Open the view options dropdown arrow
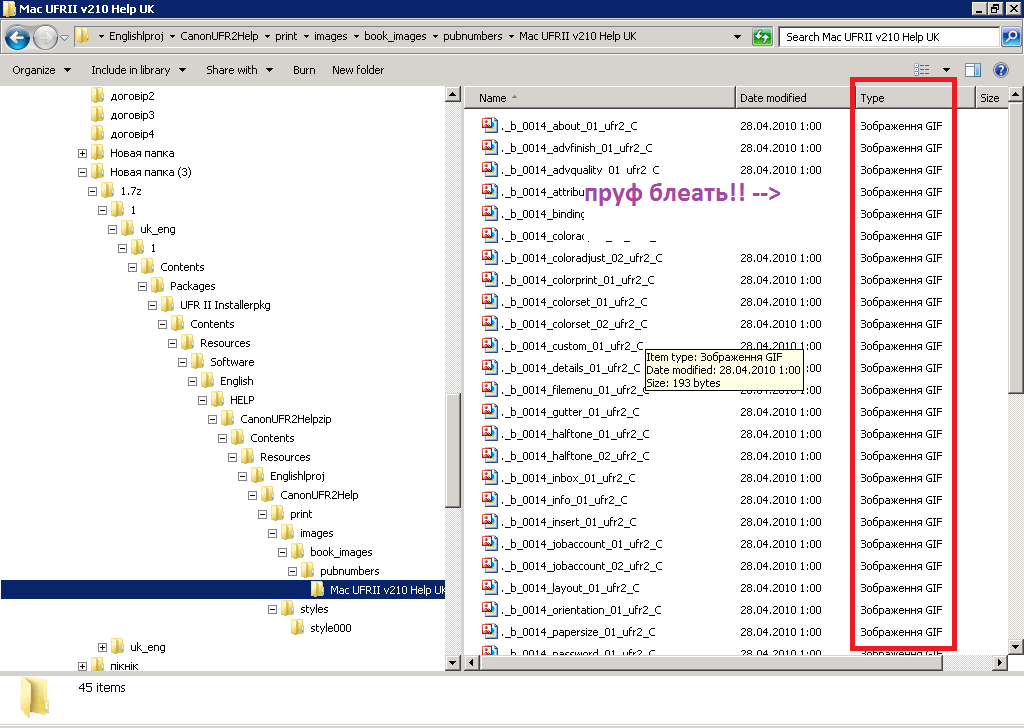Screen dimensions: 1024x728 [x=946, y=70]
